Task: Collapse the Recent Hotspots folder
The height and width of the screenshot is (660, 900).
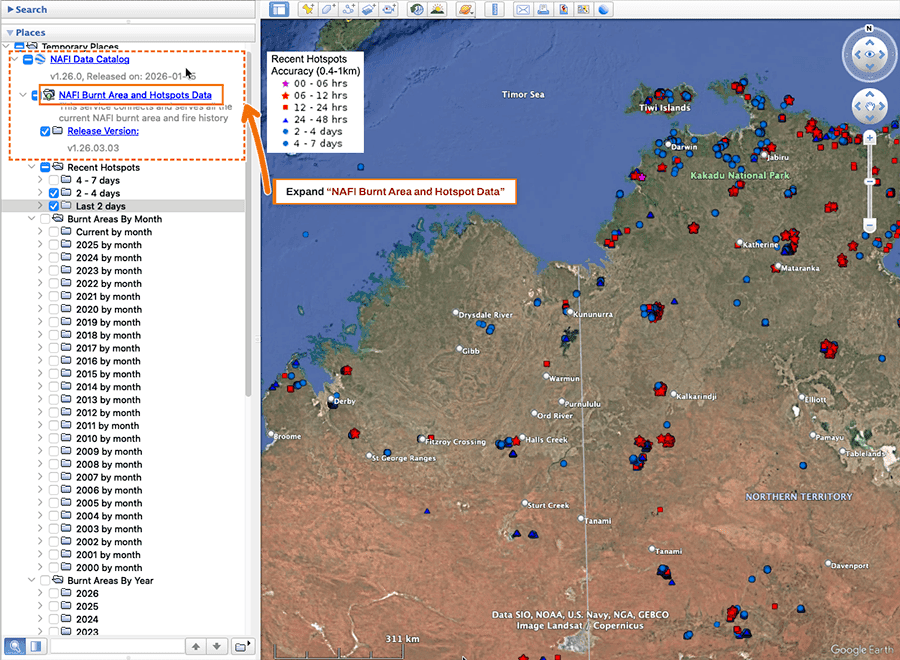Action: click(x=32, y=167)
